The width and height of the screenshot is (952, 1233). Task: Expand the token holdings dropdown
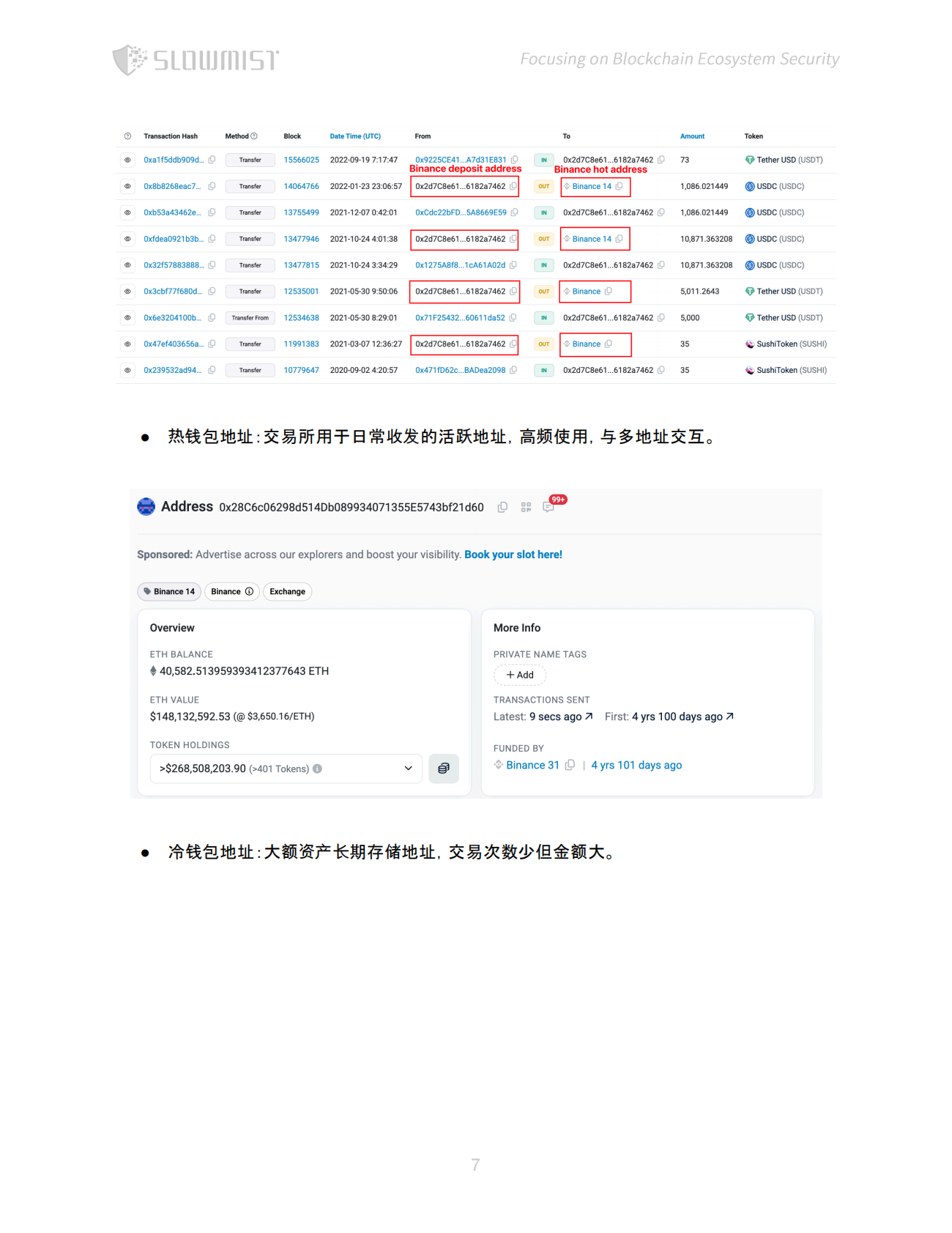286,769
